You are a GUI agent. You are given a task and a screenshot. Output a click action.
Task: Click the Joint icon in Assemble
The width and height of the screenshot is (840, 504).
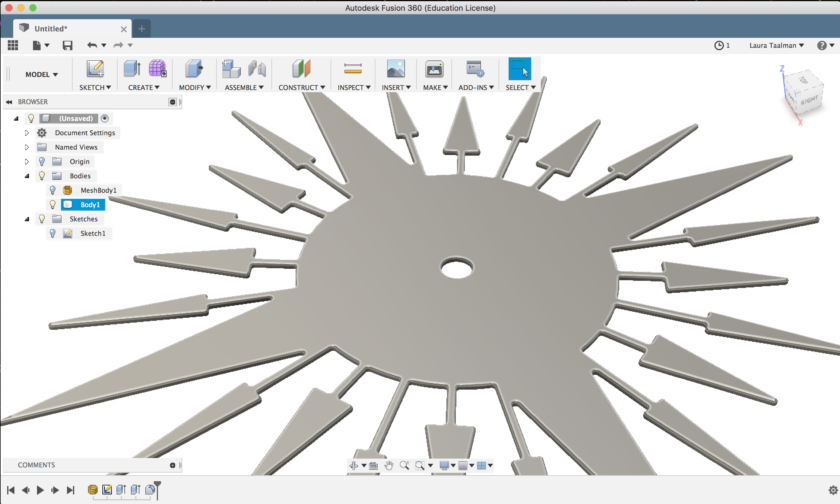coord(257,69)
